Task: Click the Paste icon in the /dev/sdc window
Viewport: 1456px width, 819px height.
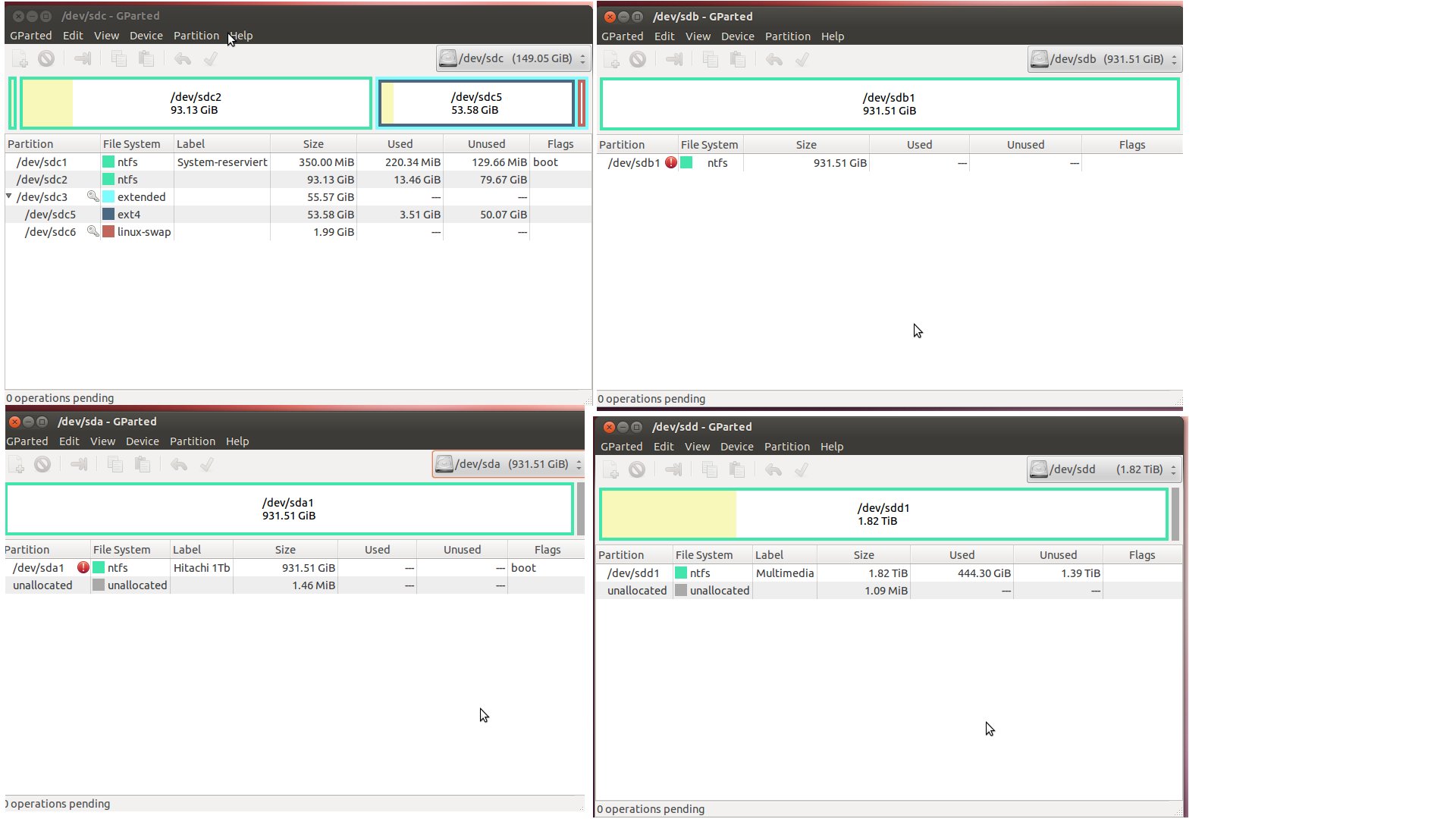Action: (x=146, y=59)
